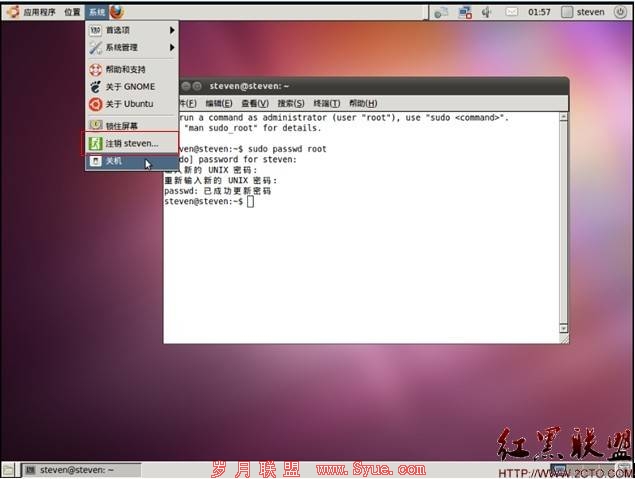Expand the 首选项 (Preferences) submenu arrow

click(172, 30)
